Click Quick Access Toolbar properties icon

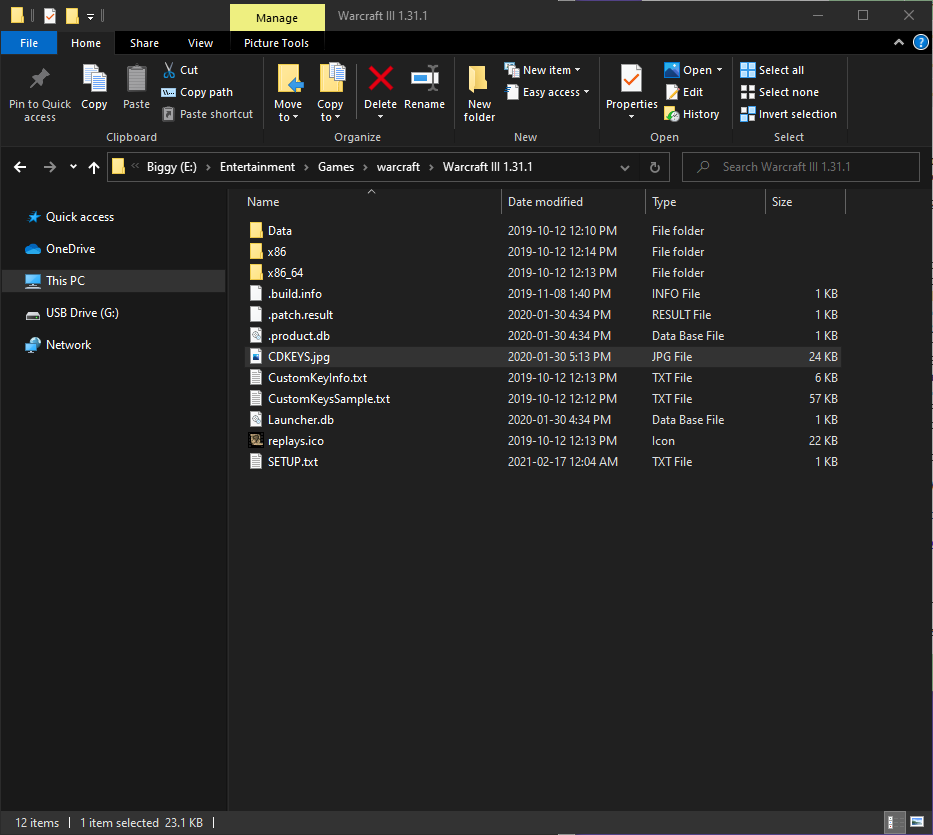pyautogui.click(x=50, y=15)
